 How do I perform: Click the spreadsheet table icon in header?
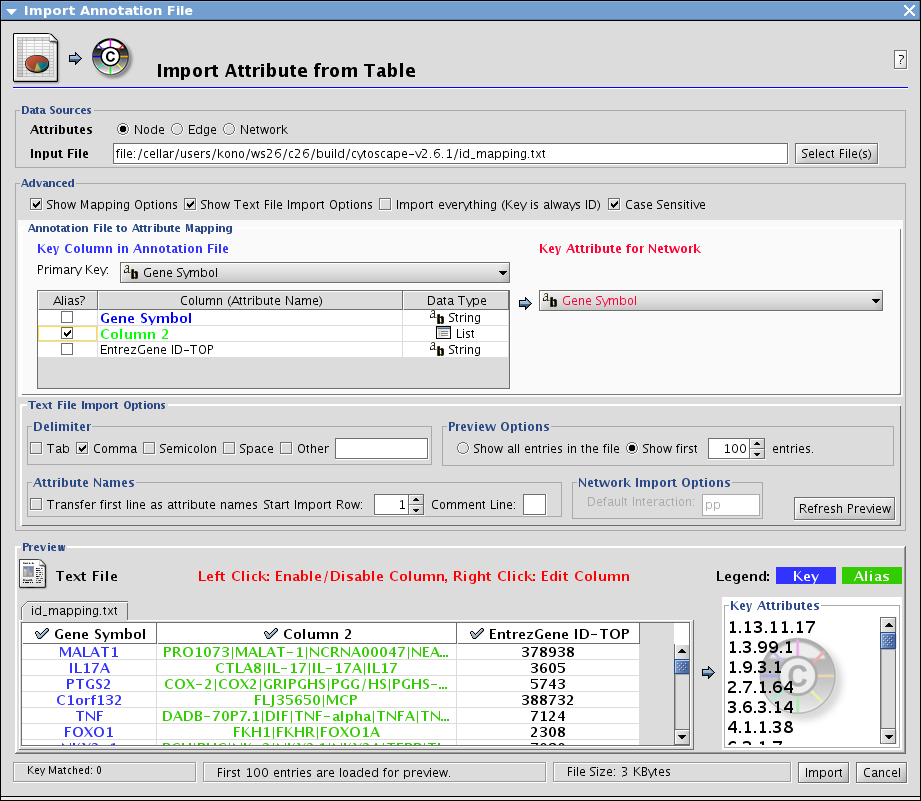[37, 58]
